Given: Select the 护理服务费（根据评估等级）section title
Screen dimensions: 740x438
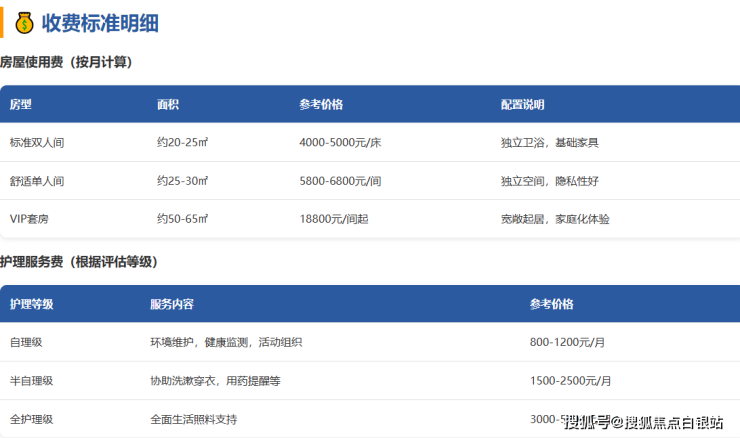Looking at the screenshot, I should [x=79, y=262].
